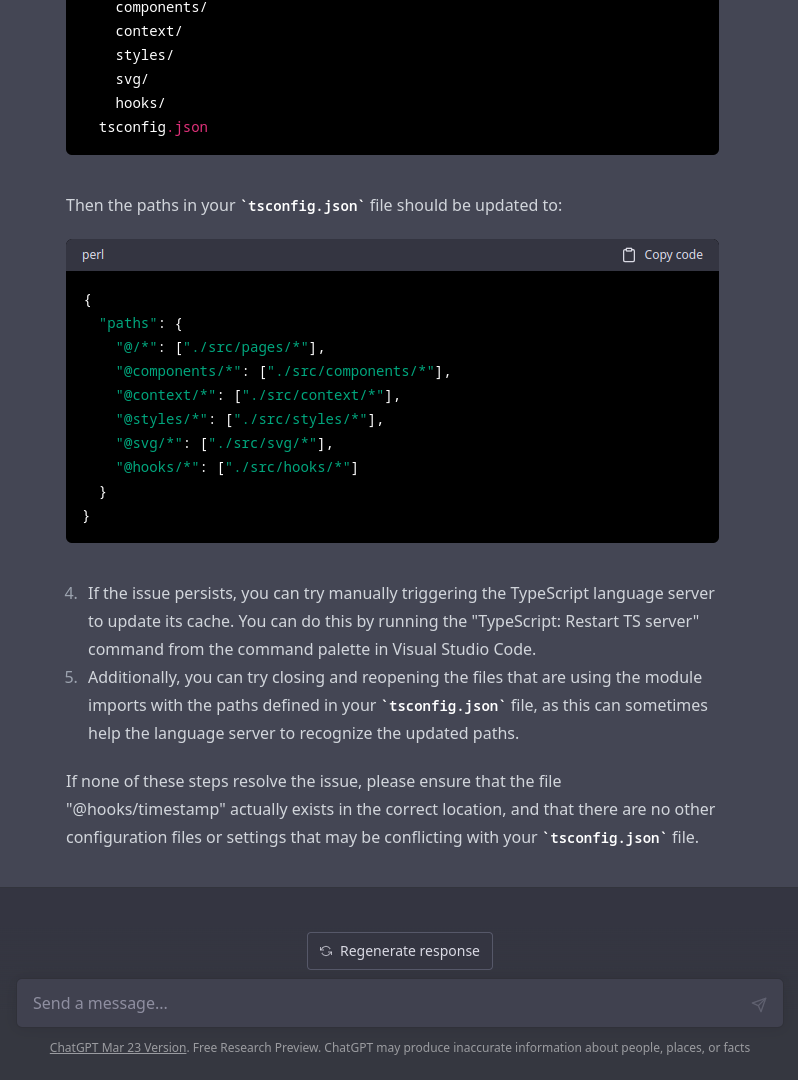Click the "@/*" pages path line
Screen dimensions: 798x1080
click(x=220, y=347)
